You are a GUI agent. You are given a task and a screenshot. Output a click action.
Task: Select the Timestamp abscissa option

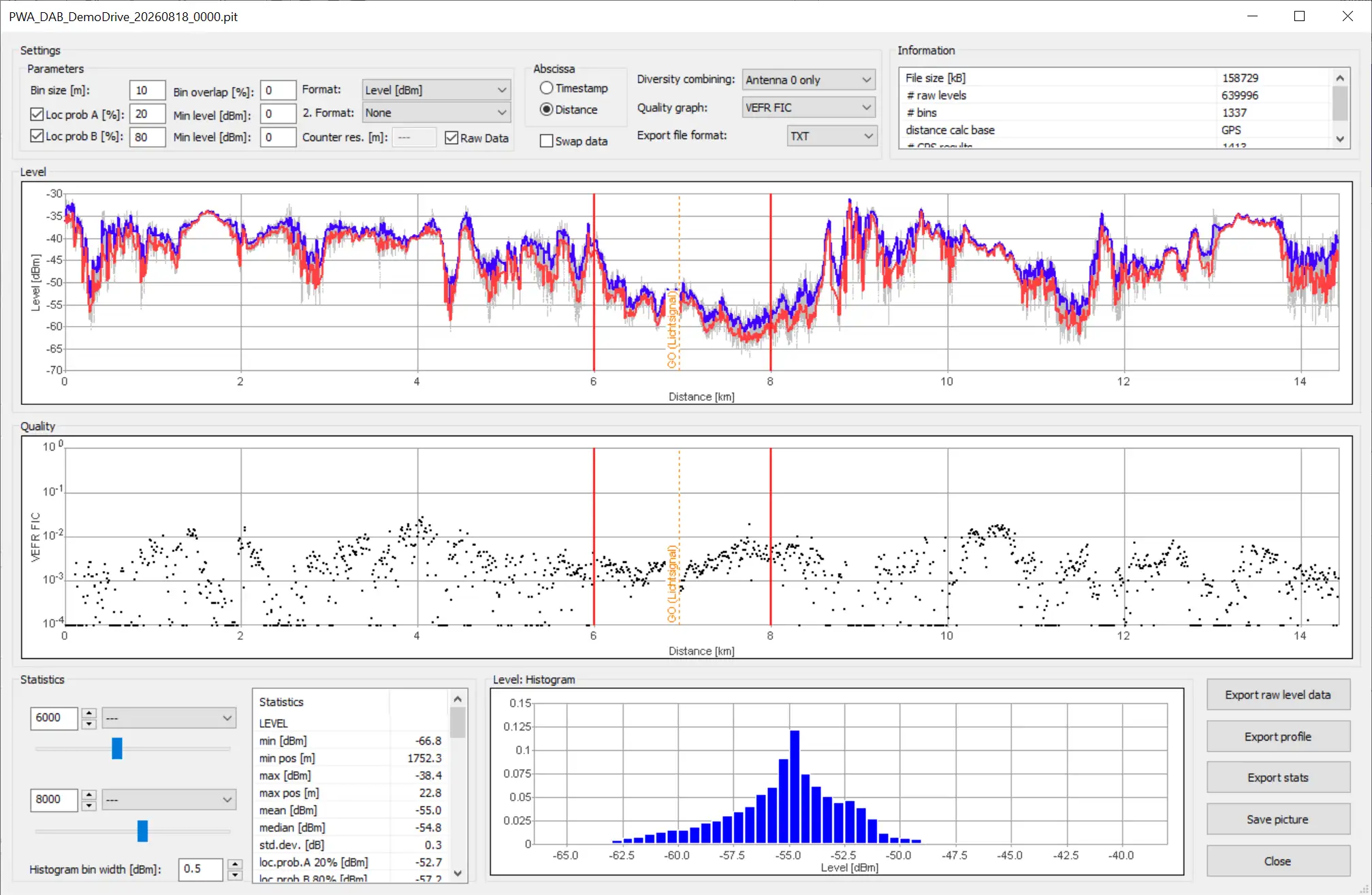pos(546,88)
